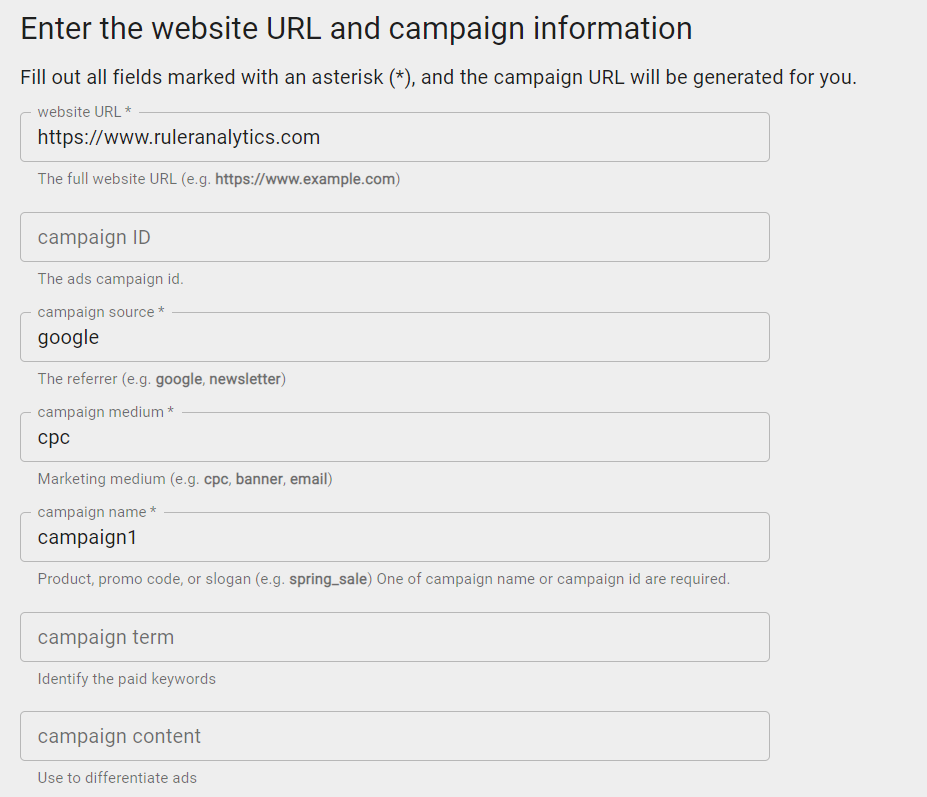Focus the empty campaign term field
The image size is (927, 797).
394,637
